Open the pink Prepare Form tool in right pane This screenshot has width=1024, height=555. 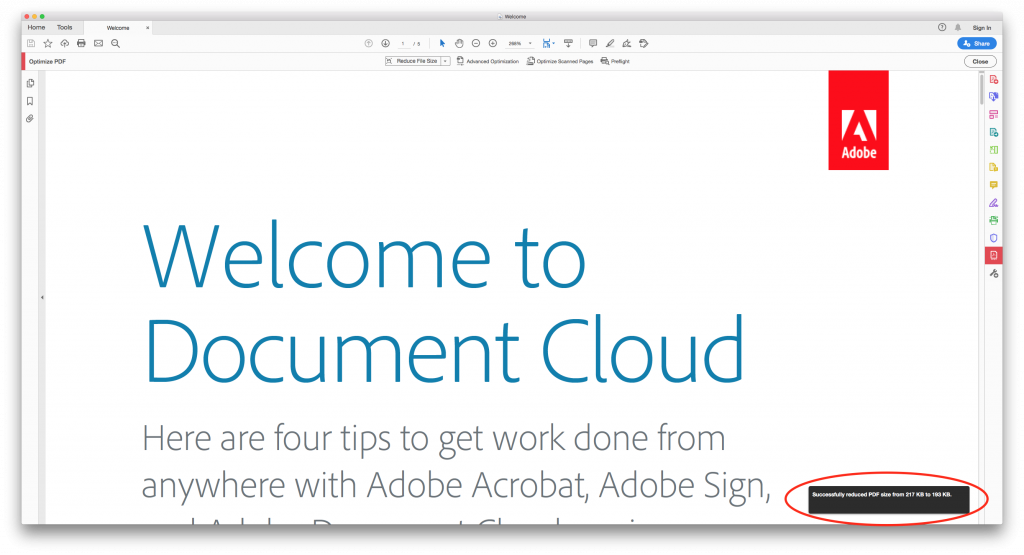(993, 114)
